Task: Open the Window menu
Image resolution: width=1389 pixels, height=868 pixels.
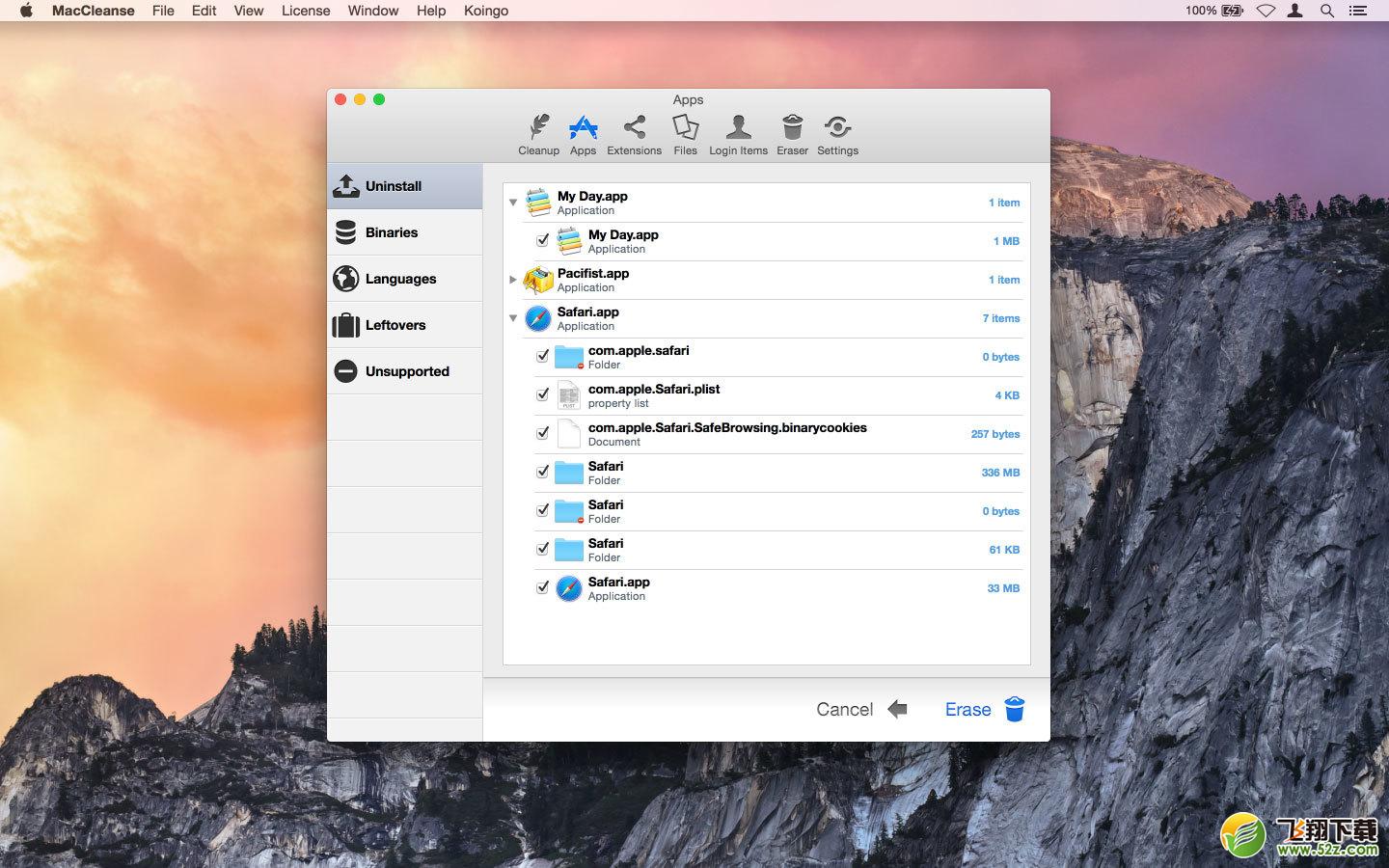Action: 372,11
